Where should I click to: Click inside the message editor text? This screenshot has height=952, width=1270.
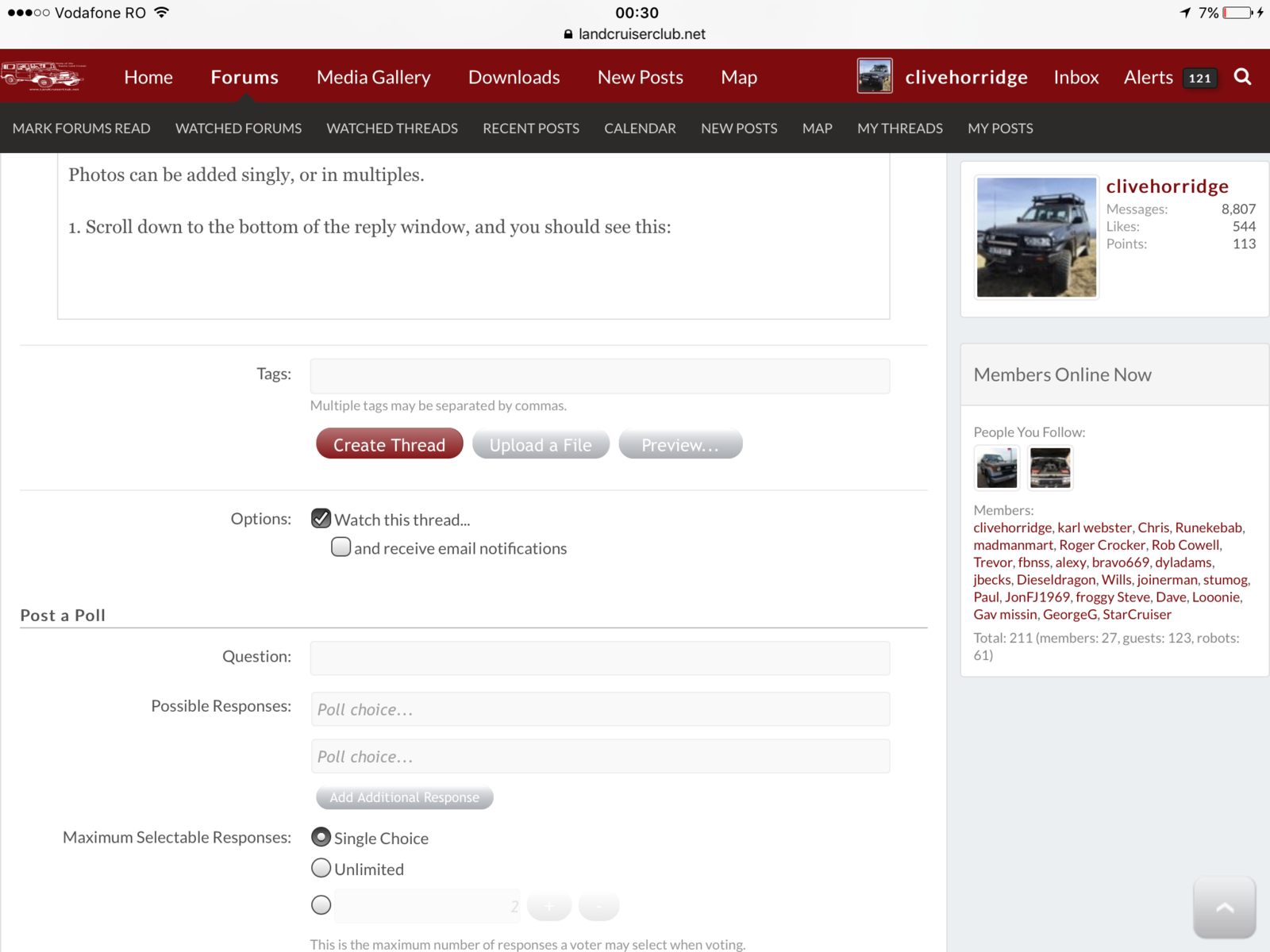pos(473,236)
